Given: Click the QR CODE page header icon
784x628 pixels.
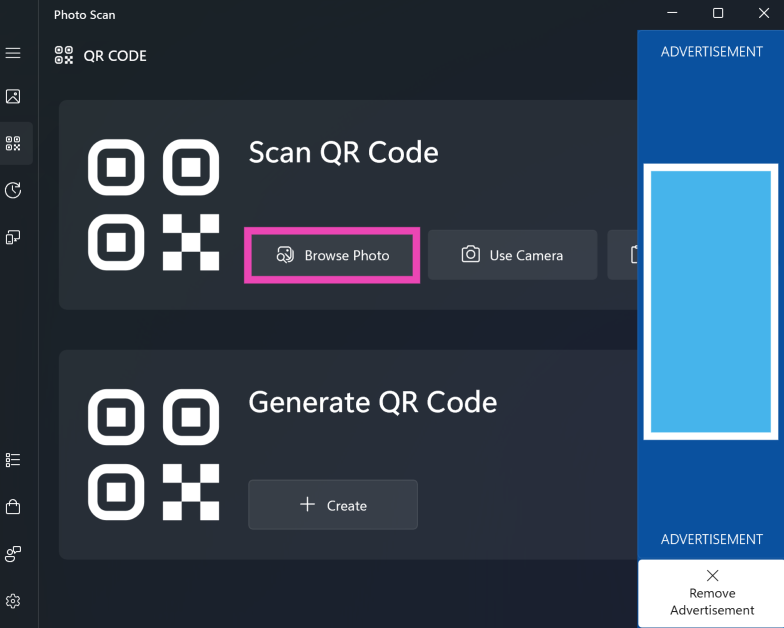Looking at the screenshot, I should point(64,55).
